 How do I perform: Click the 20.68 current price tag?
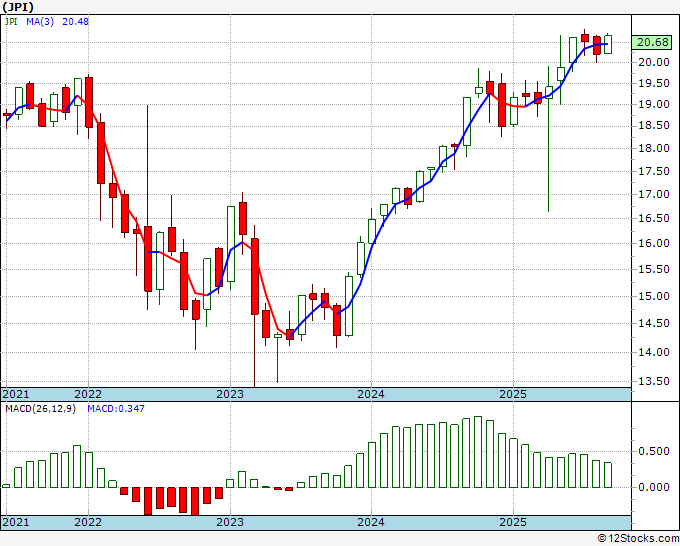tap(653, 42)
